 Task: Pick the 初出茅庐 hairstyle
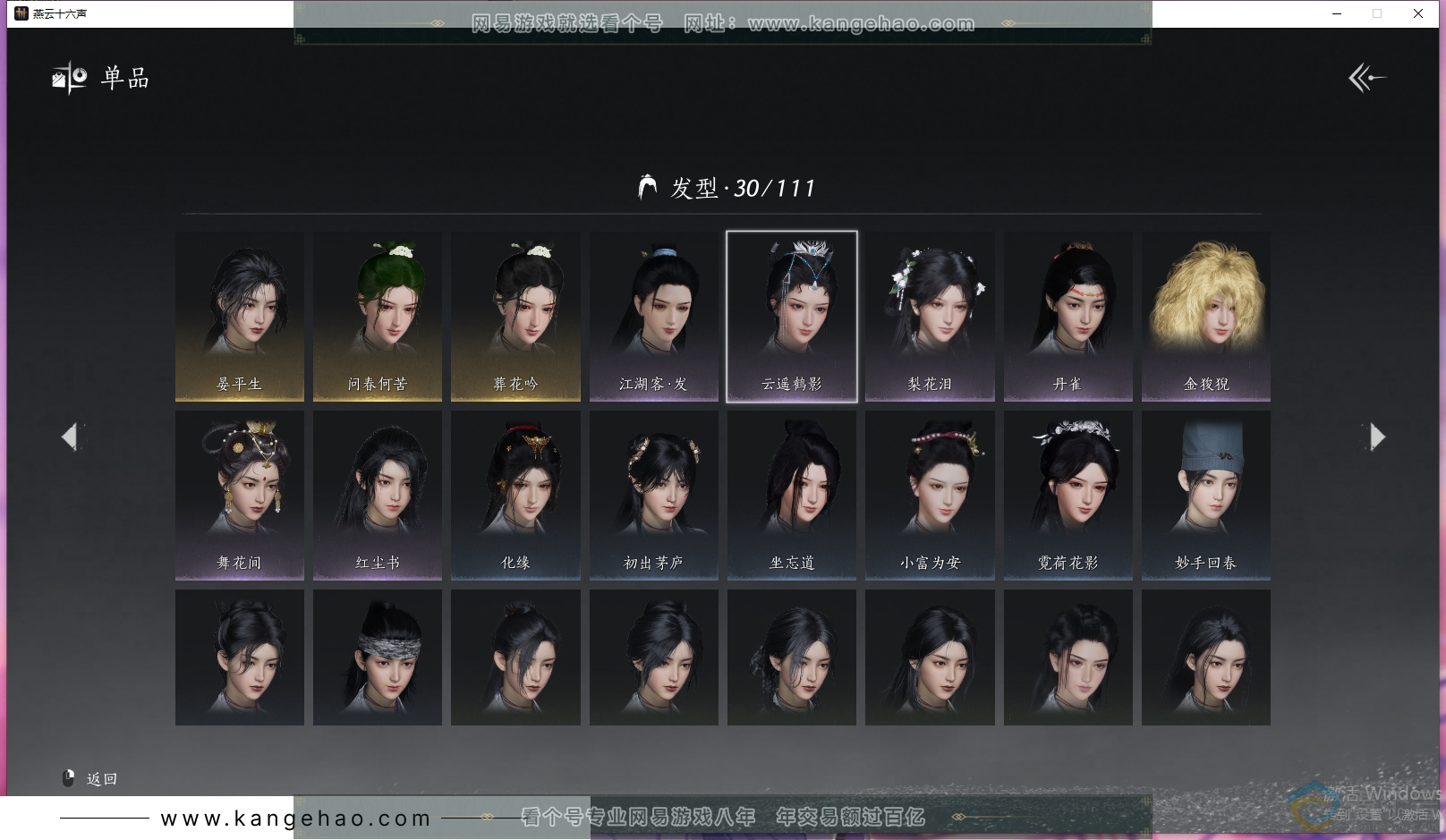[x=654, y=496]
